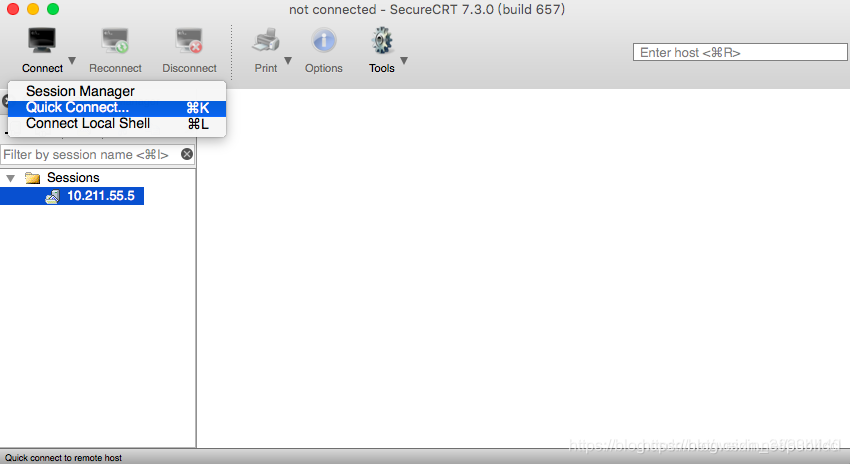Click the green zoom window button
Viewport: 850px width, 464px height.
point(53,9)
